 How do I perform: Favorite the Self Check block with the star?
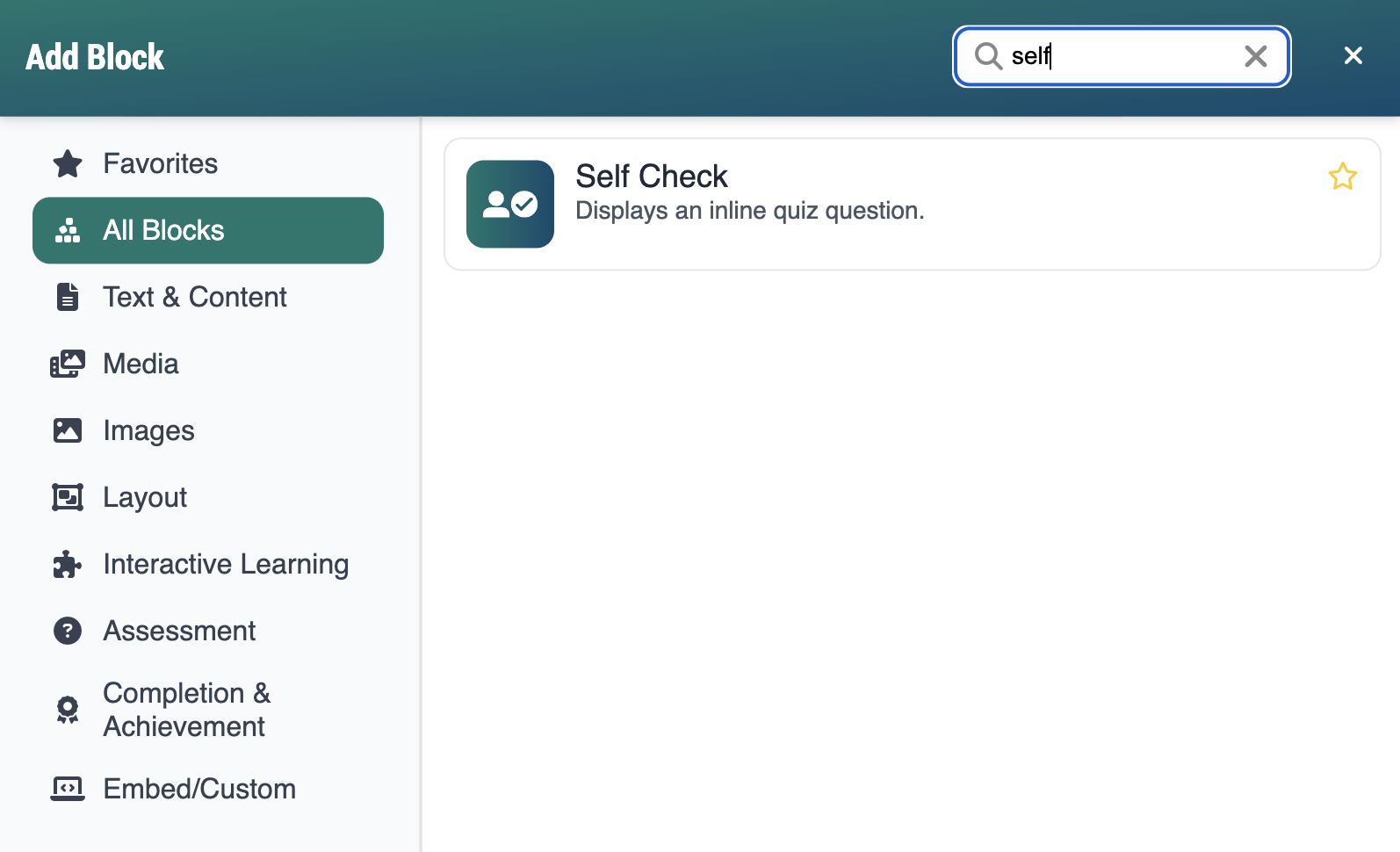point(1342,177)
